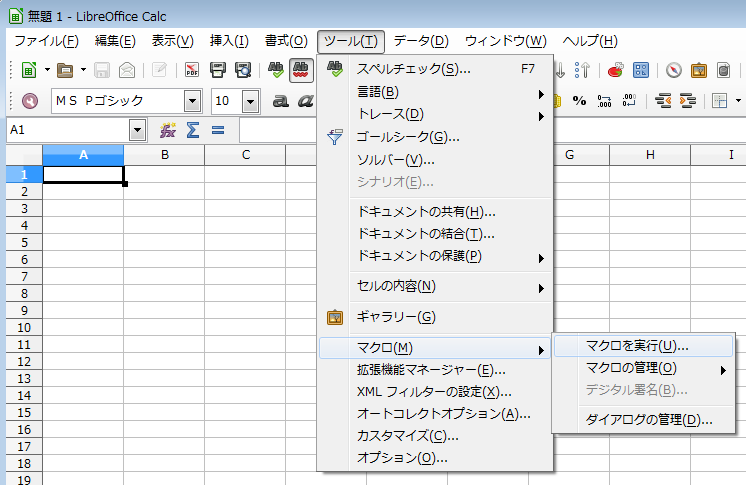Click the Add Decimal Place icon
Screen dimensions: 746x485
point(604,101)
